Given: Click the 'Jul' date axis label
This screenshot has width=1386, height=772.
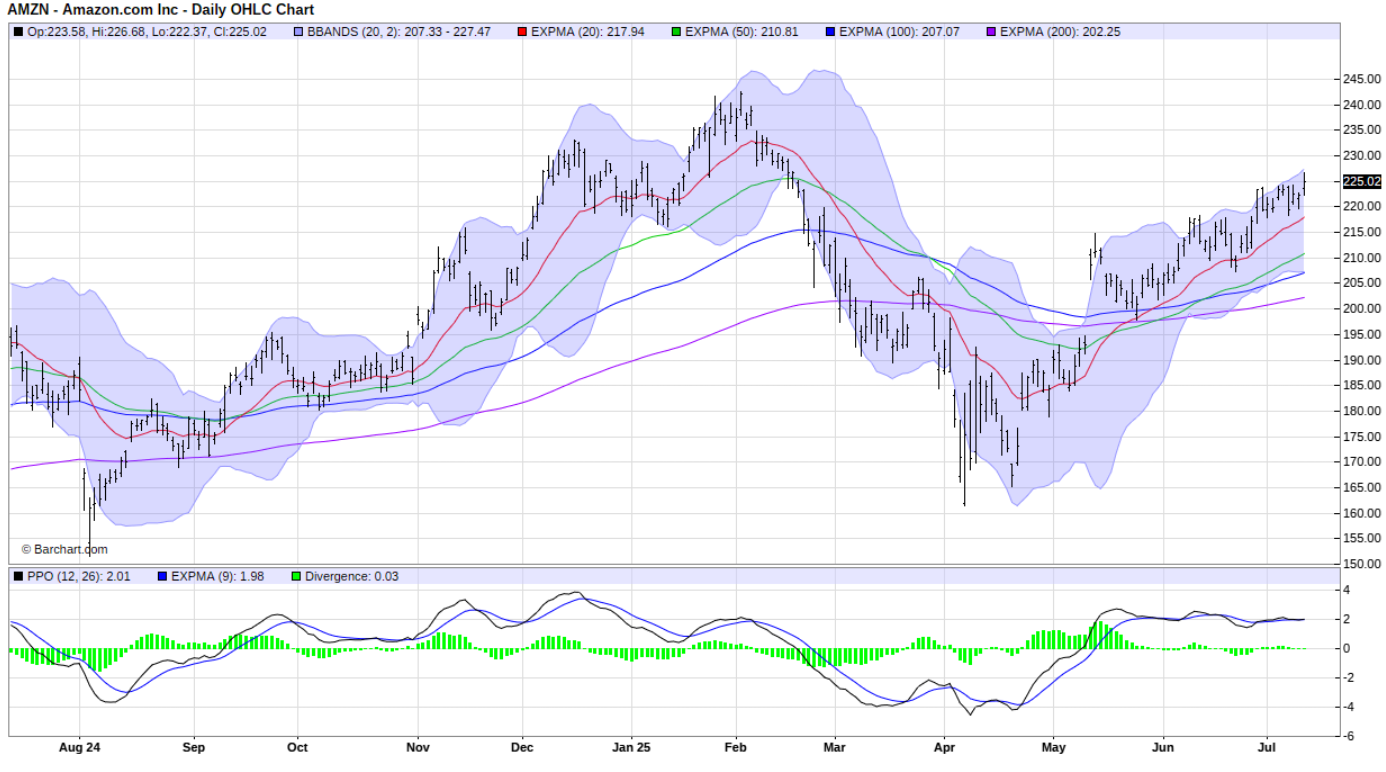Looking at the screenshot, I should (x=1267, y=747).
